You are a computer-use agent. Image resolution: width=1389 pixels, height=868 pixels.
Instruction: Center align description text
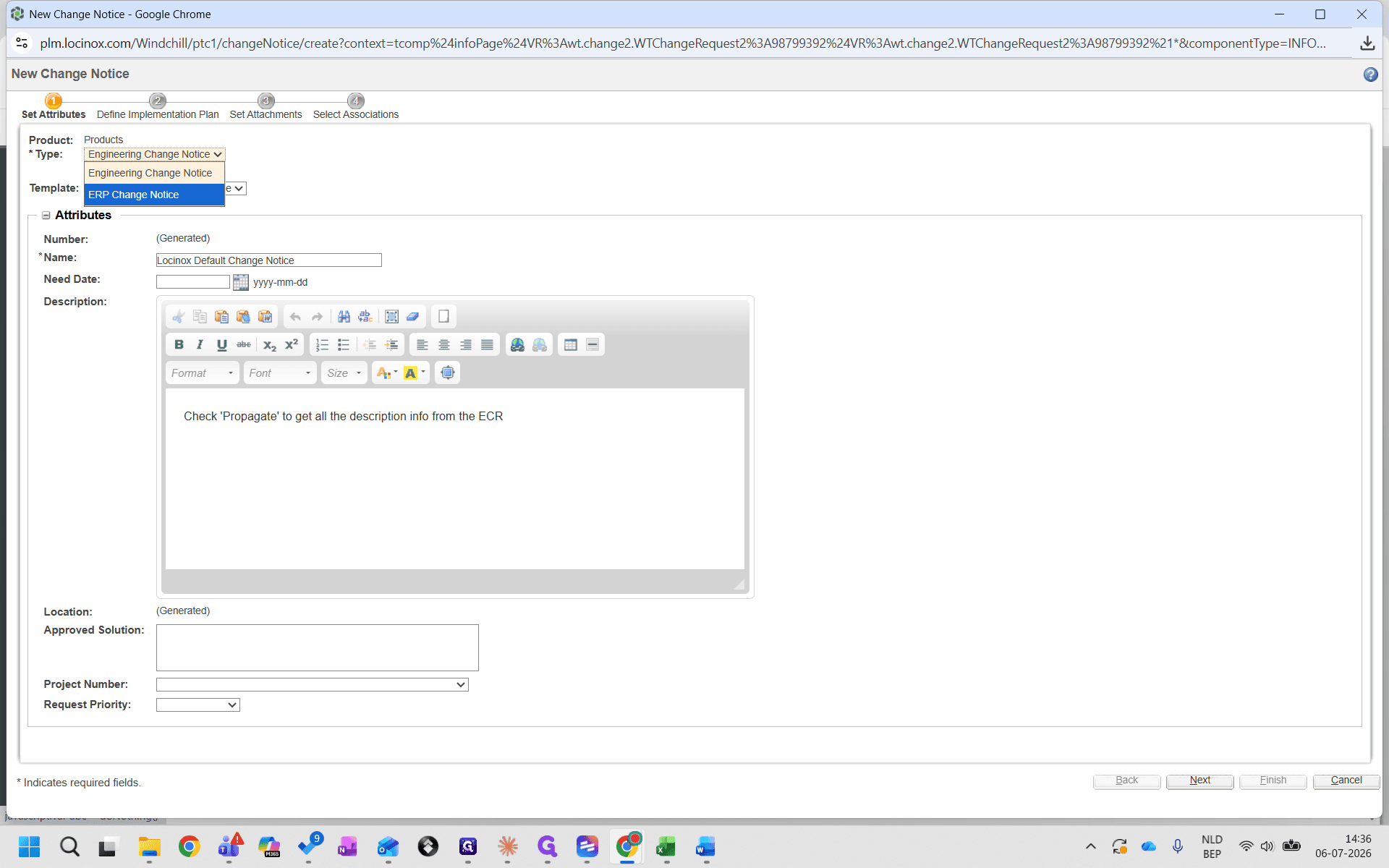tap(444, 345)
